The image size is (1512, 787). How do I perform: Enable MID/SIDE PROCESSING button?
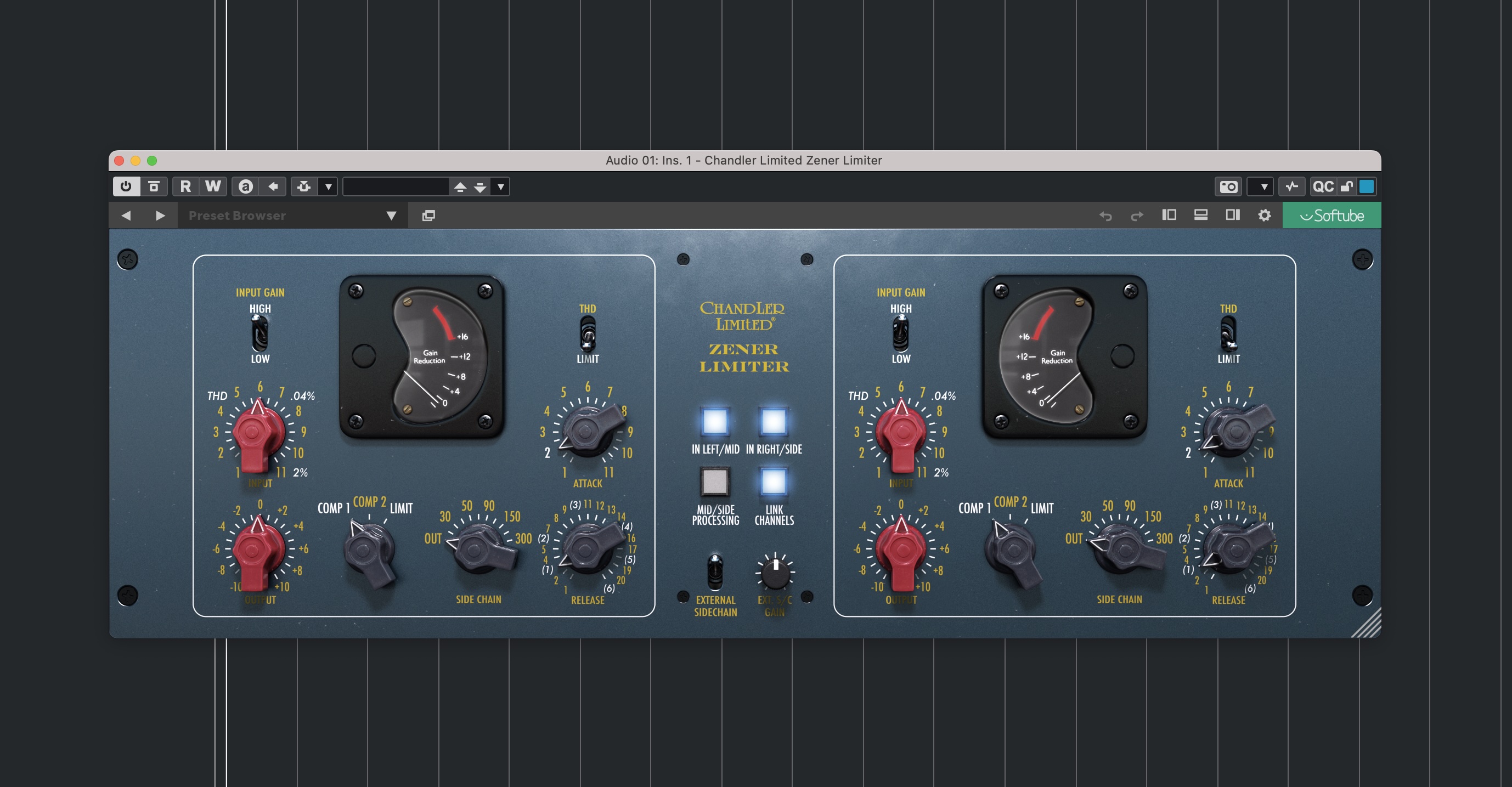(715, 481)
